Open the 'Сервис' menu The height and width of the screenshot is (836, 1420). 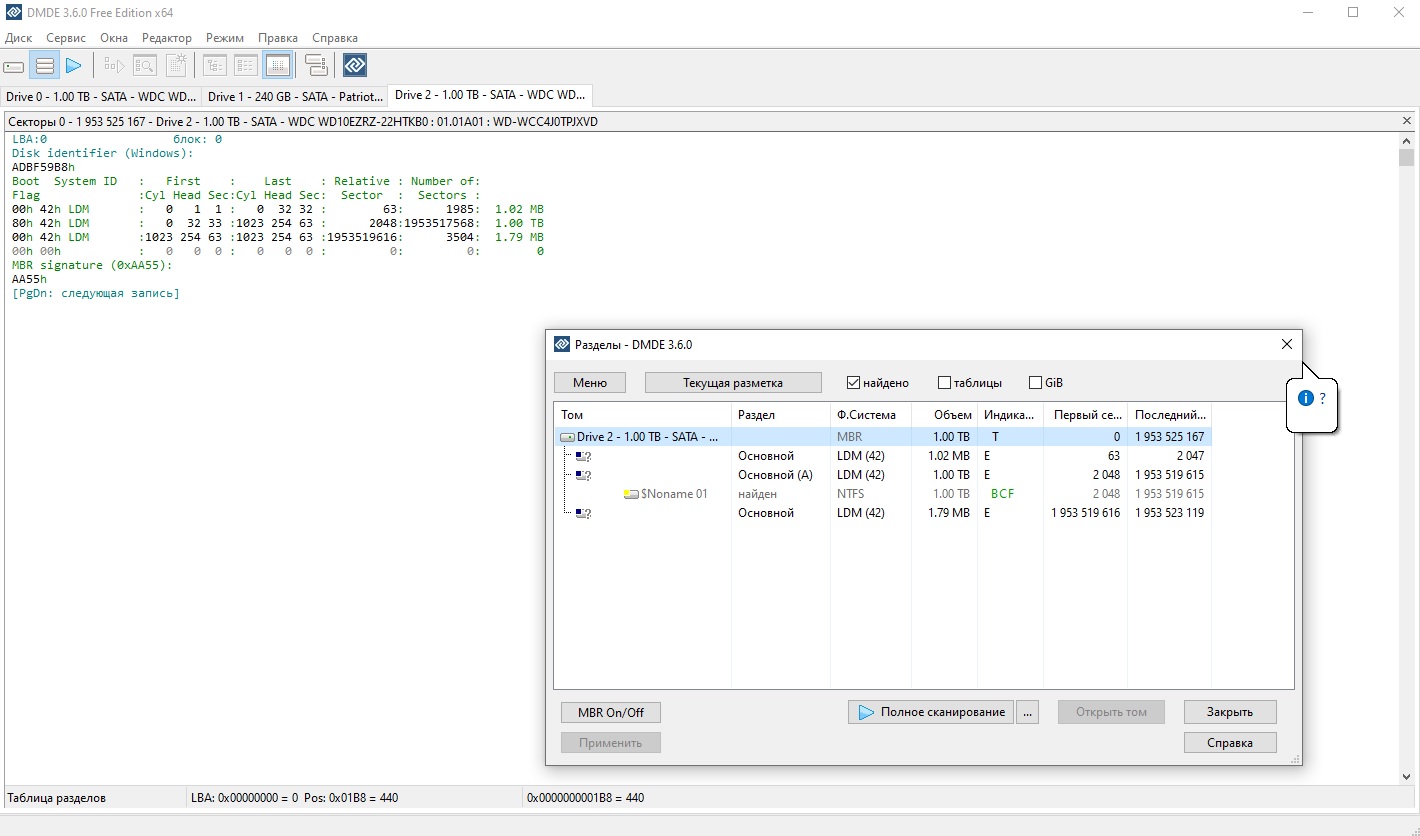click(x=66, y=37)
